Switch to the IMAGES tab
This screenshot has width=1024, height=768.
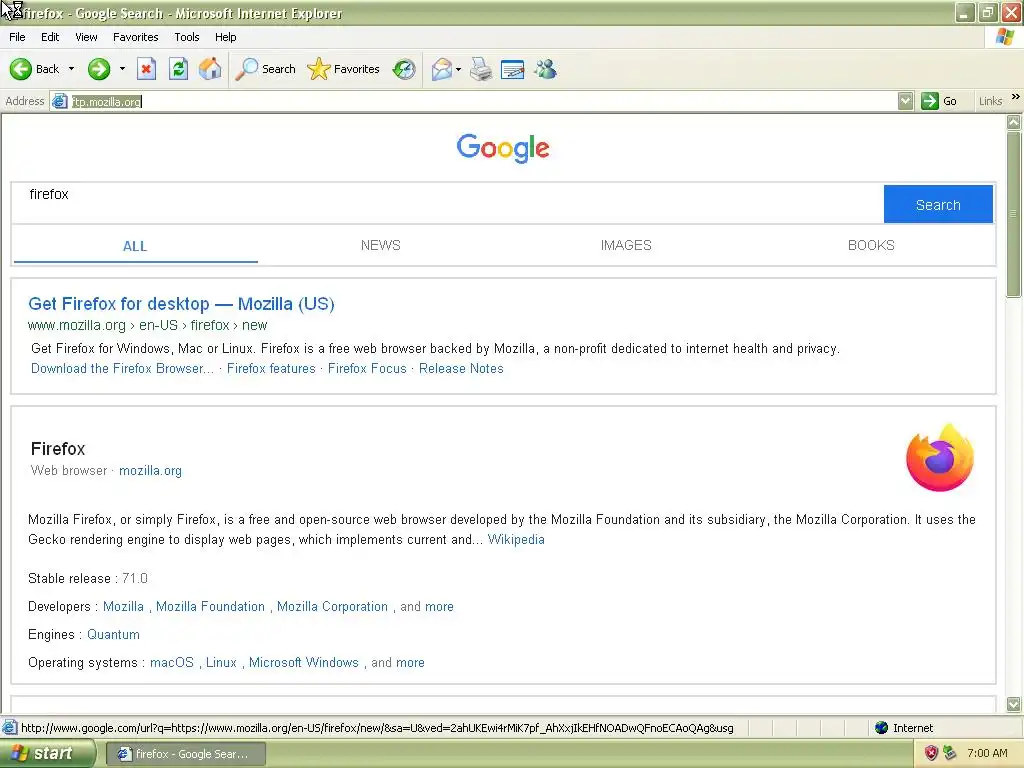pos(626,246)
